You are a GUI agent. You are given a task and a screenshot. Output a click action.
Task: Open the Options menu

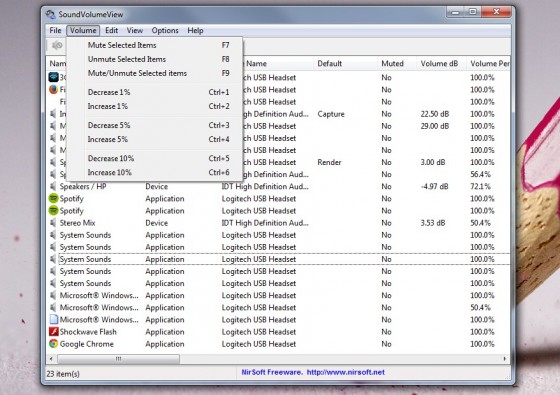[165, 30]
